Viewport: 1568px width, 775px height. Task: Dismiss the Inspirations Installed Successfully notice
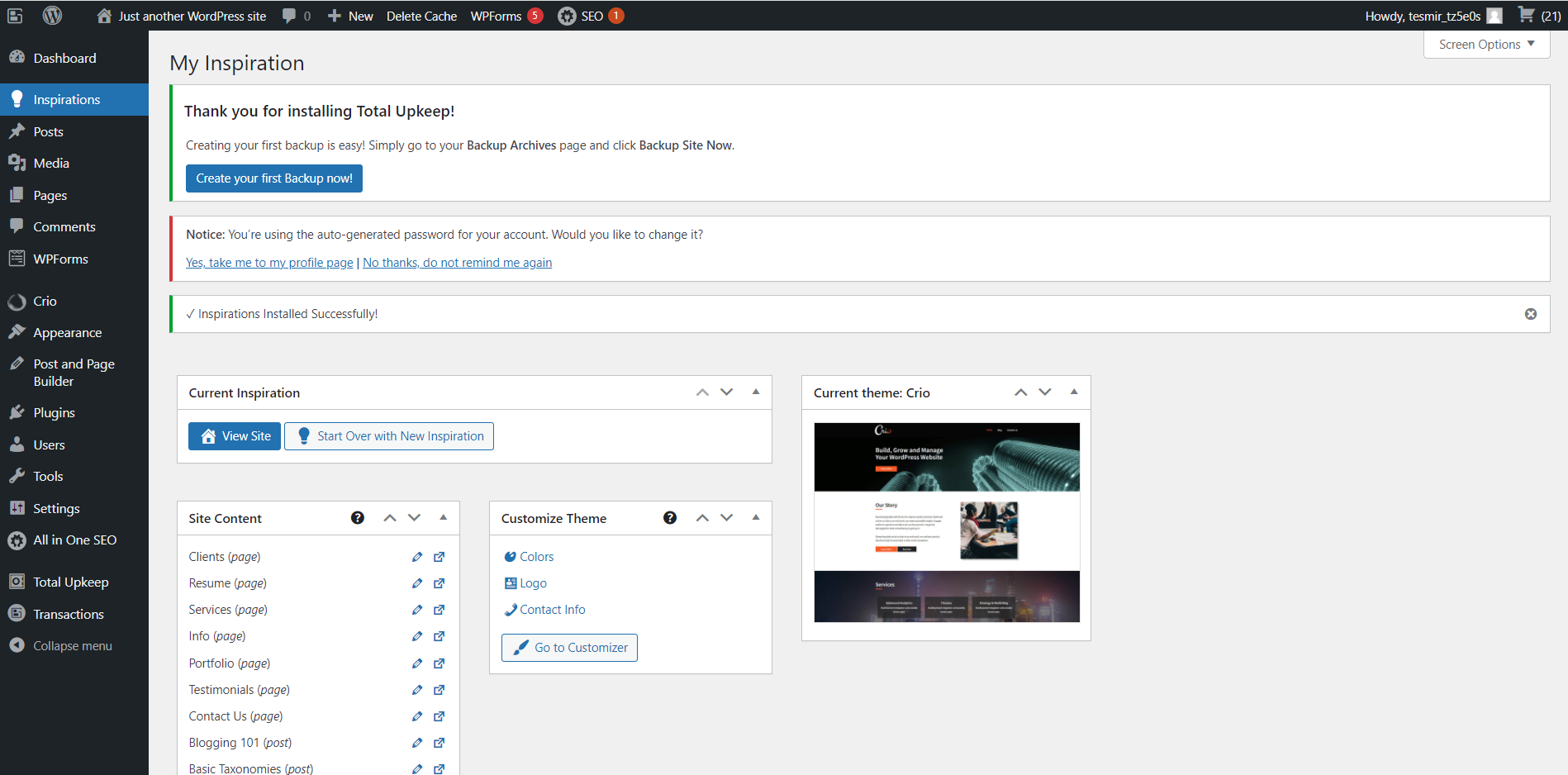(1531, 314)
